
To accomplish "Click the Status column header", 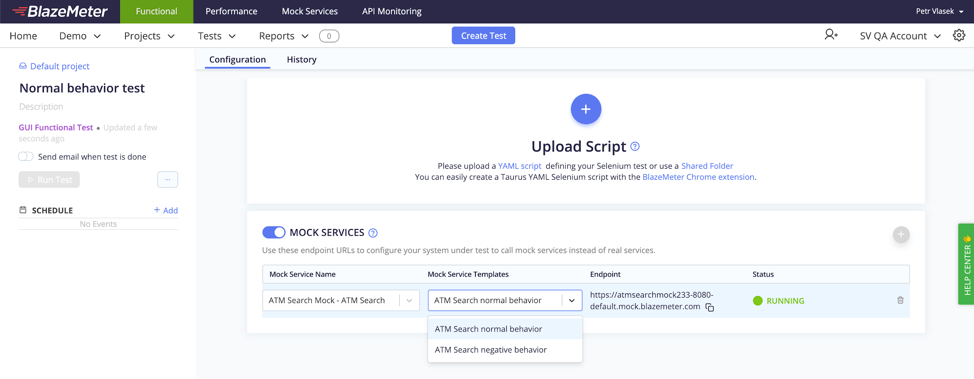I will click(763, 274).
